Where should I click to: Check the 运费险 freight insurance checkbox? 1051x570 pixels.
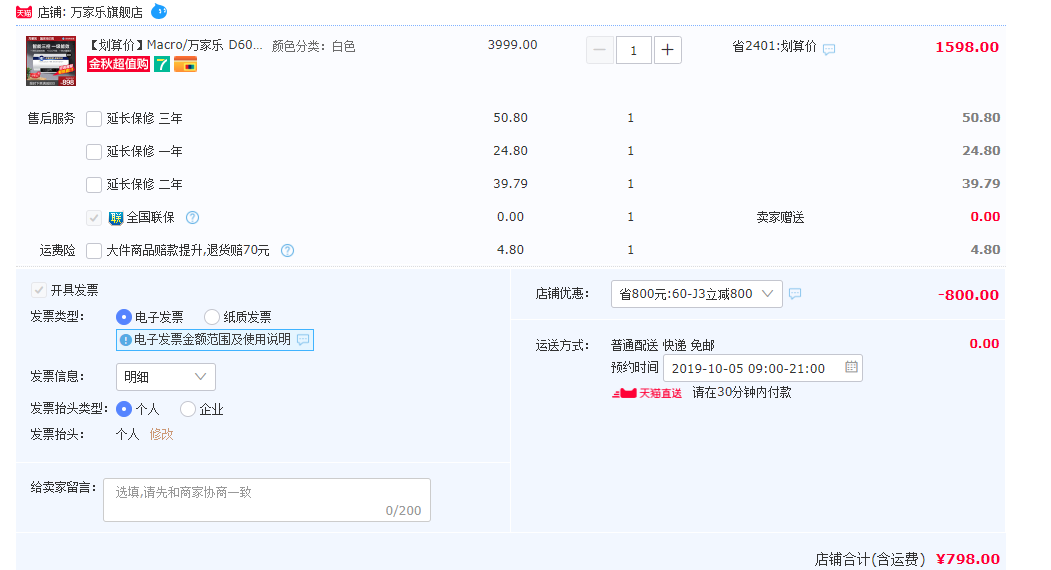pyautogui.click(x=94, y=251)
